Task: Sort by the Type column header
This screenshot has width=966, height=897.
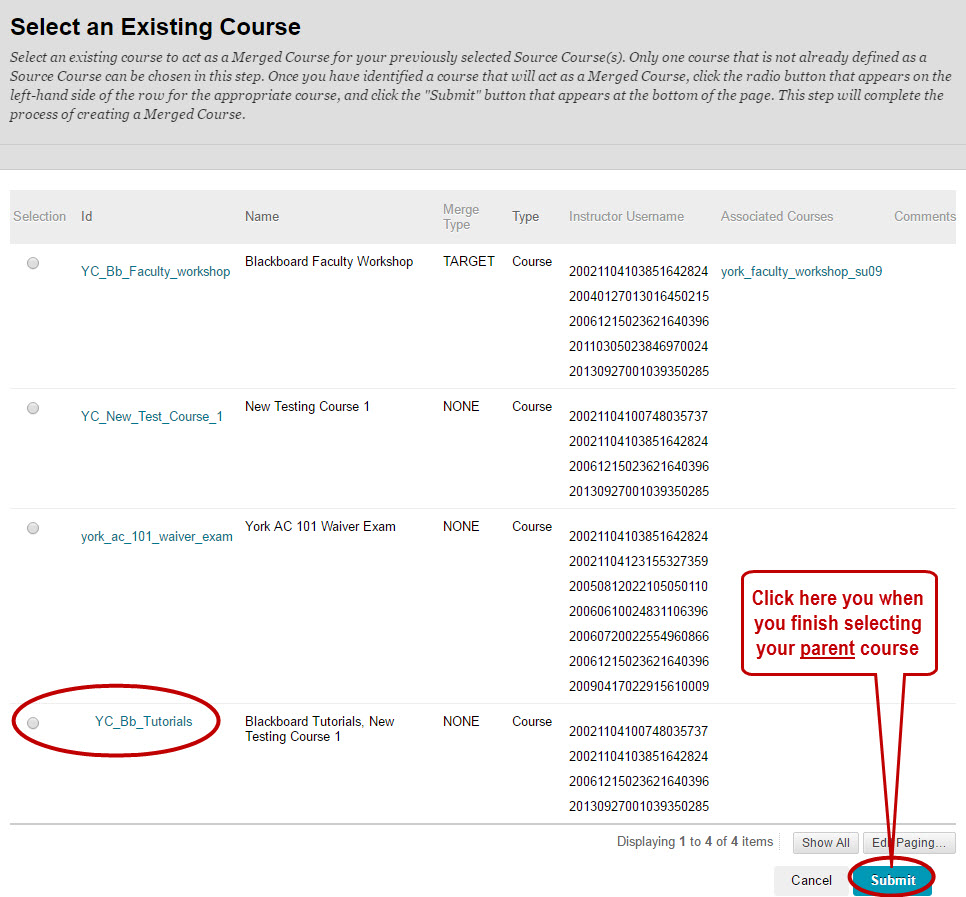Action: click(525, 217)
